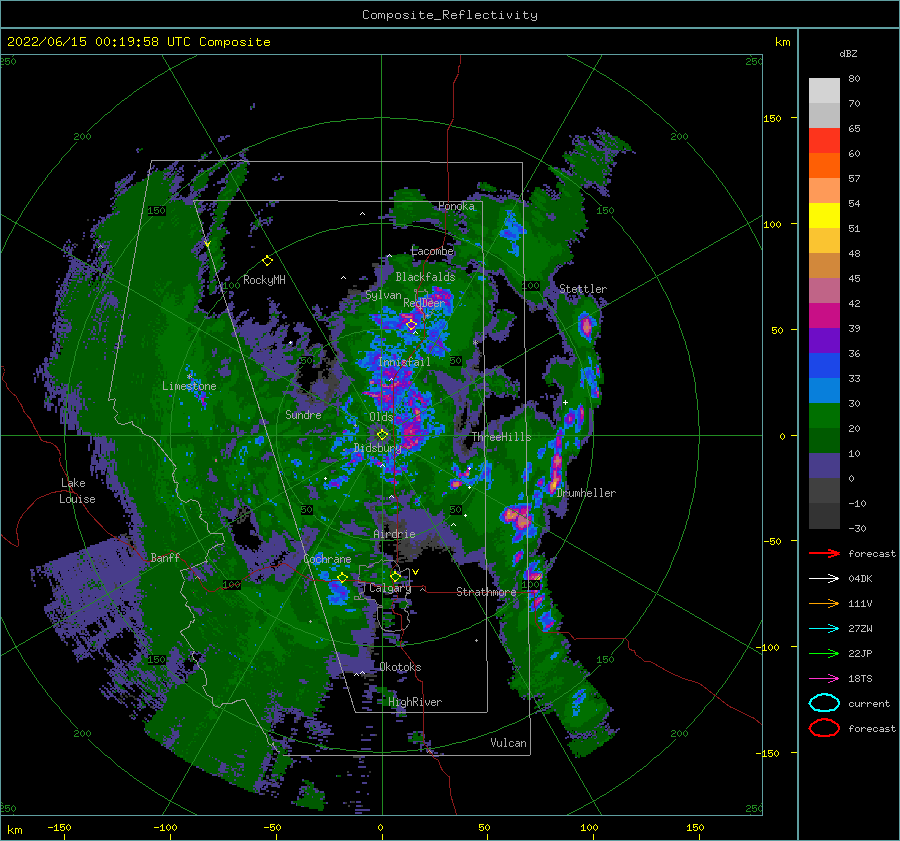This screenshot has height=841, width=900.
Task: Click the Drumheller label
Action: pyautogui.click(x=586, y=493)
